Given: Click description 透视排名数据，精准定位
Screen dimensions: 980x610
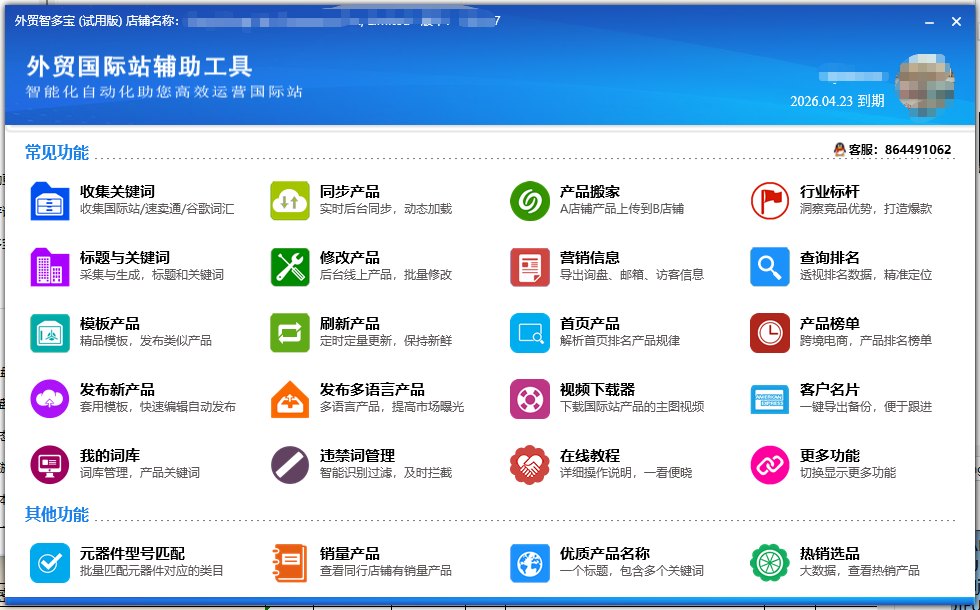Looking at the screenshot, I should [x=866, y=275].
